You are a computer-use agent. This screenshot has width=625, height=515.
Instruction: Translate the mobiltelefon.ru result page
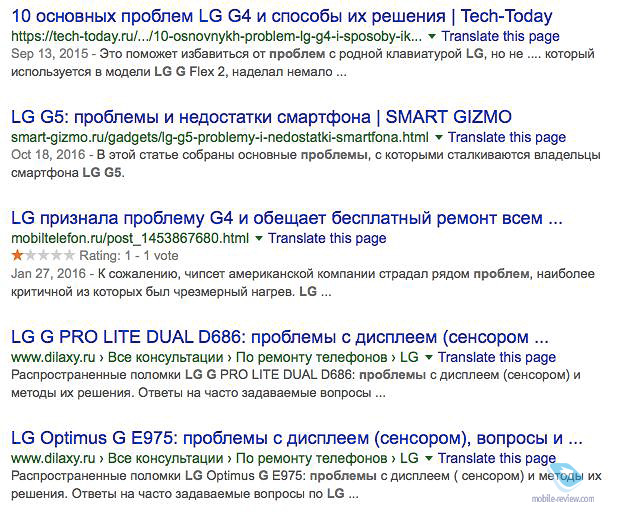tap(327, 238)
